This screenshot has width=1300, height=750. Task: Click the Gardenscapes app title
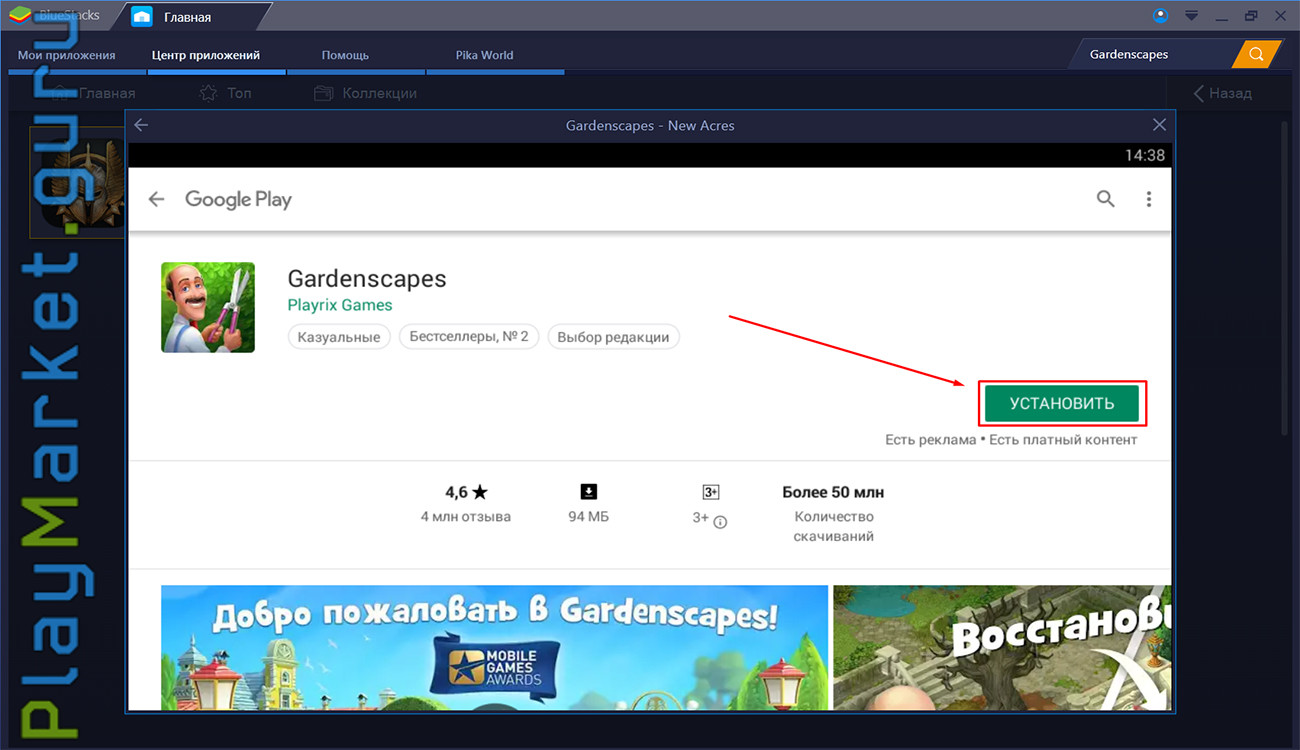tap(367, 278)
